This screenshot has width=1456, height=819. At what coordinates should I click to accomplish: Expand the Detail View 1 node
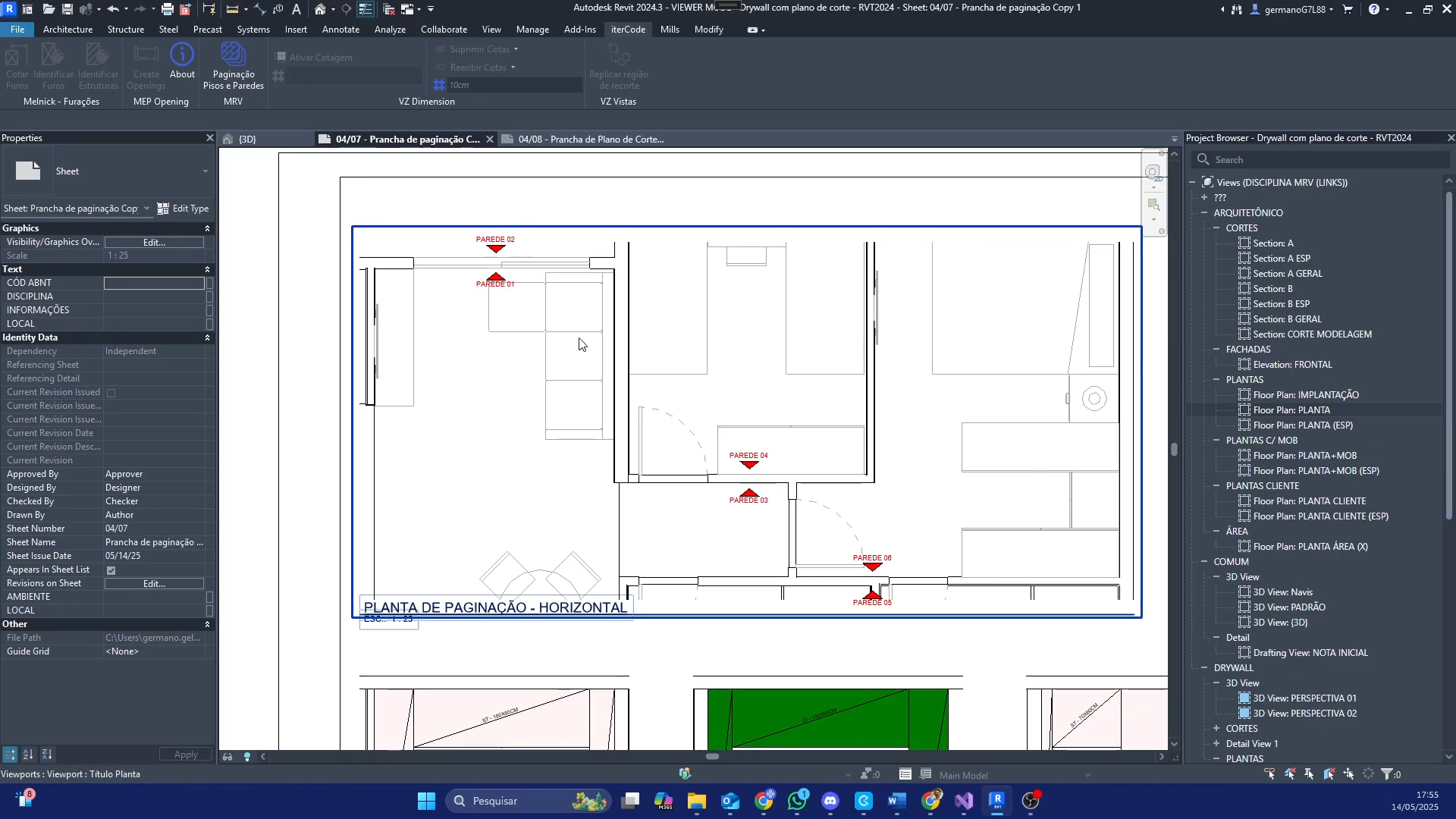click(1216, 744)
